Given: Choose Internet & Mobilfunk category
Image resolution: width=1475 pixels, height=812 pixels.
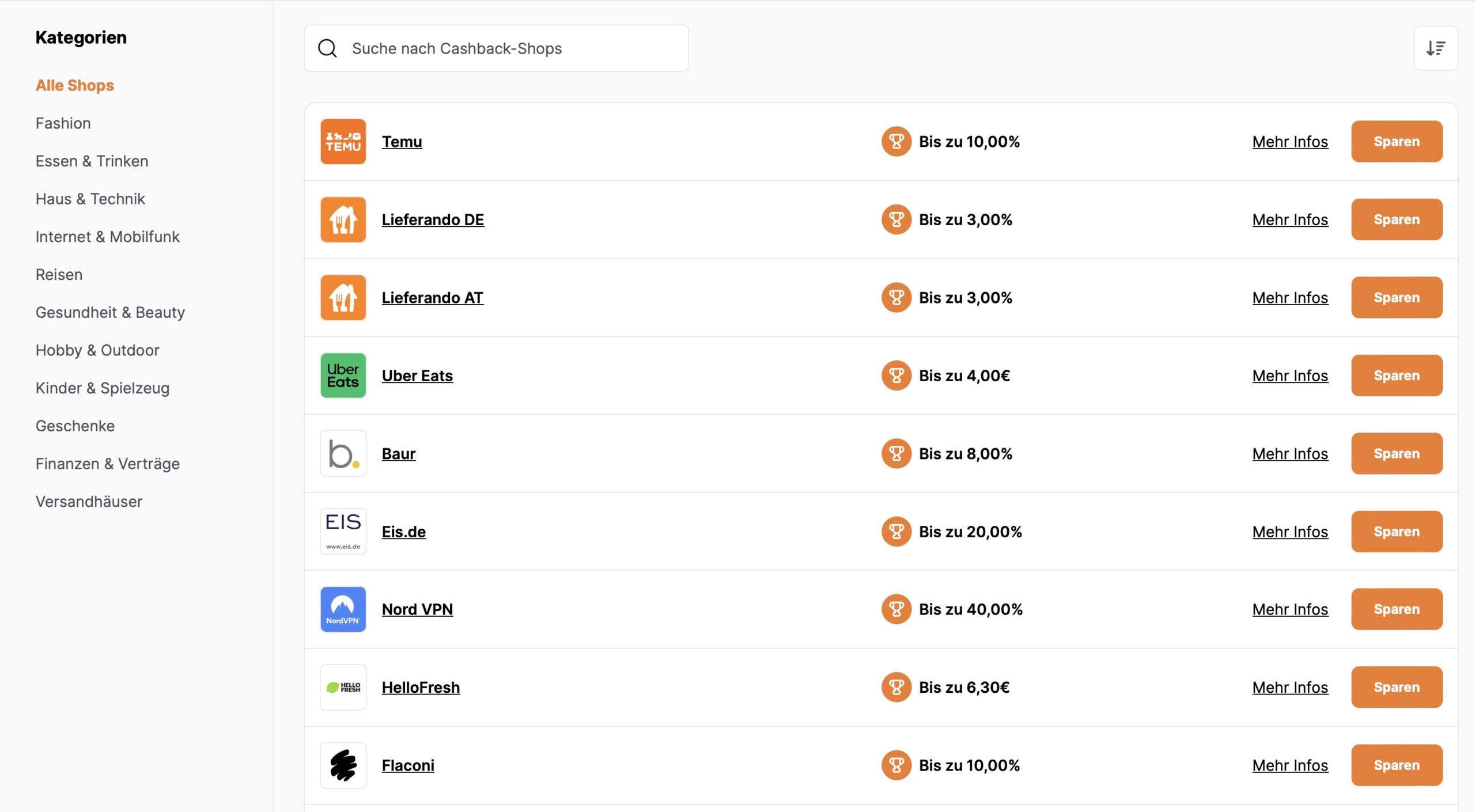Looking at the screenshot, I should click(x=108, y=237).
